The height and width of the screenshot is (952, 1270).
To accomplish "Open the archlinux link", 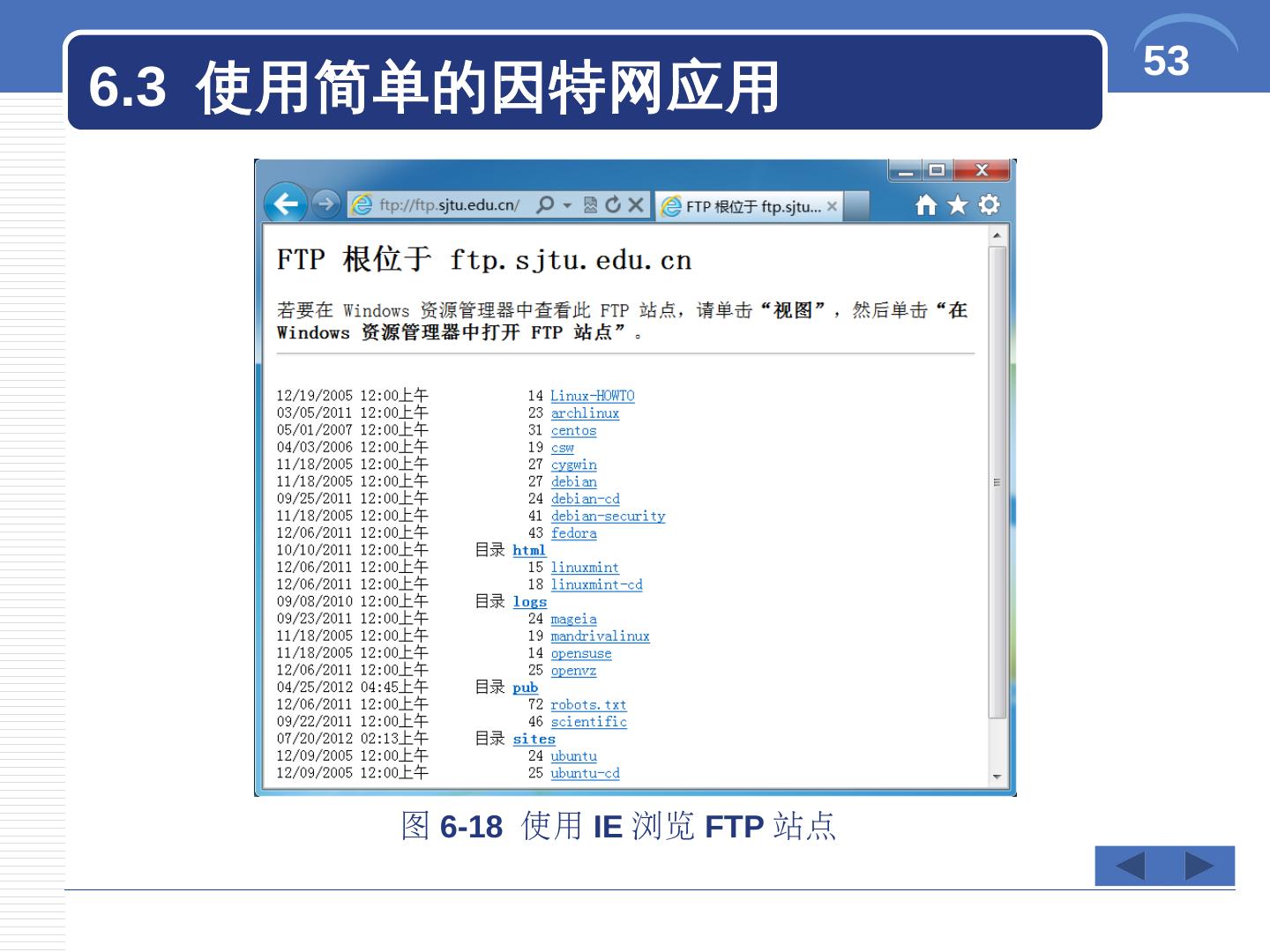I will (585, 413).
